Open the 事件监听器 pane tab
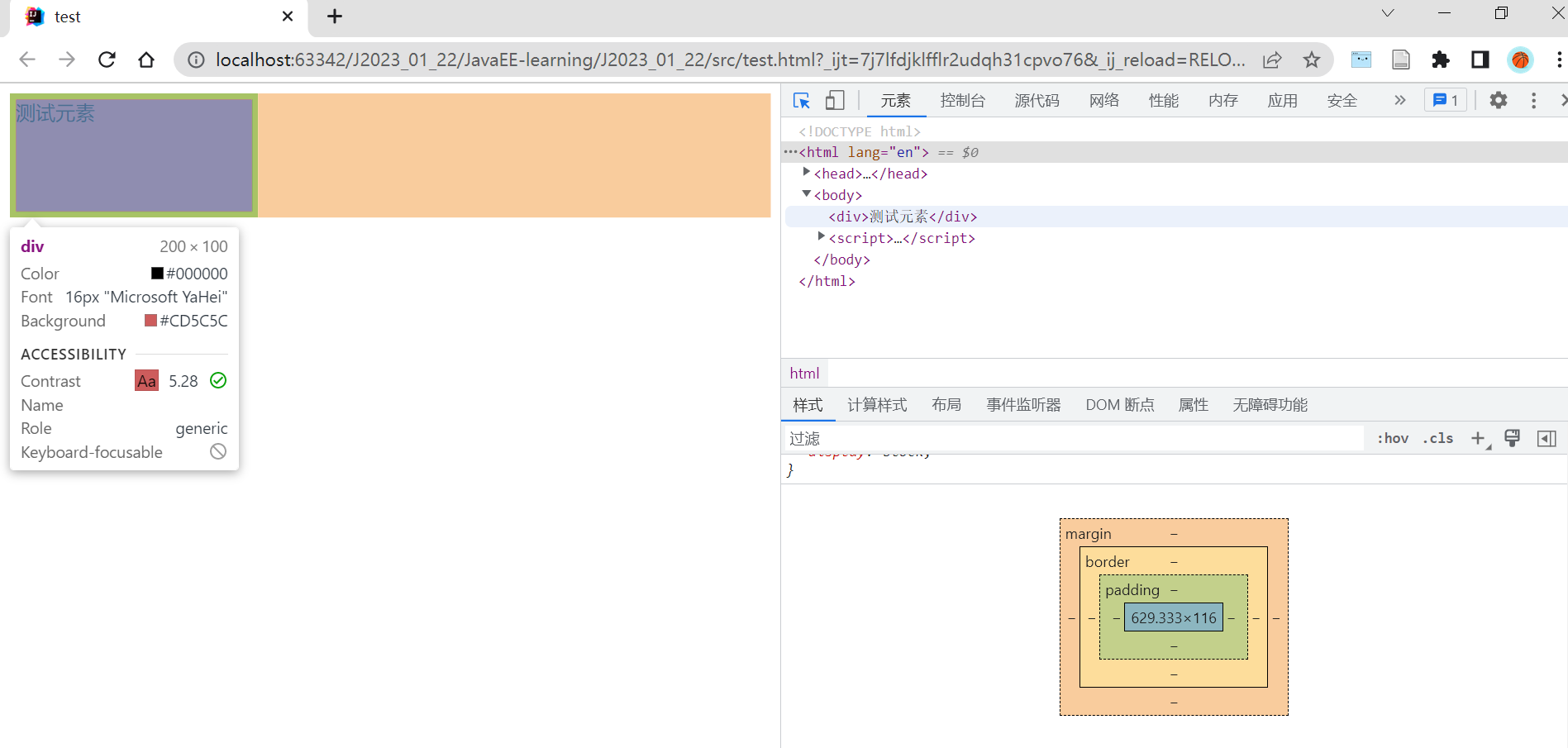 pyautogui.click(x=1023, y=405)
